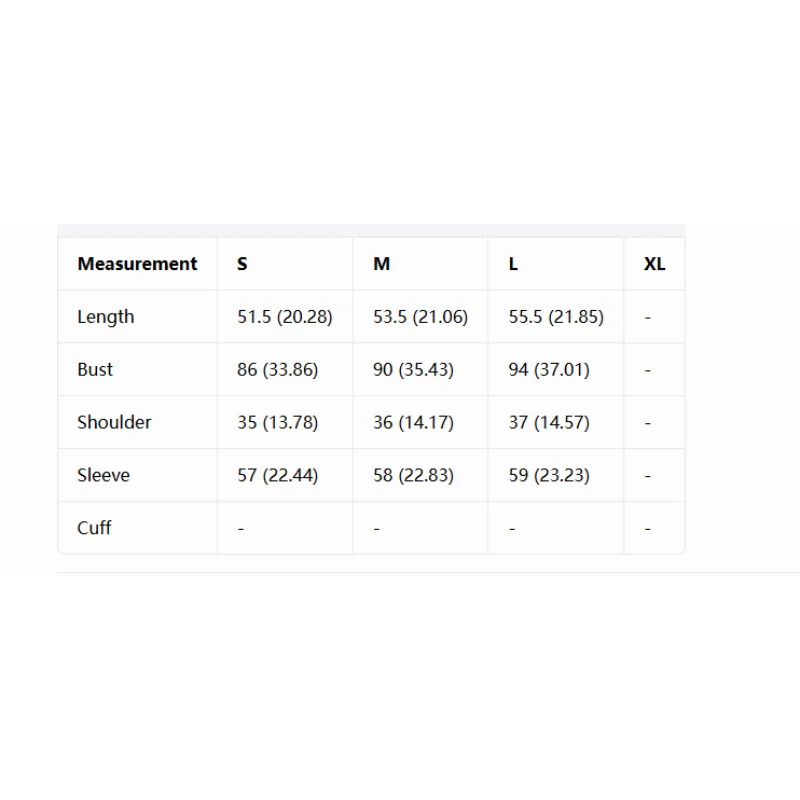800x800 pixels.
Task: Select the L size column header
Action: pyautogui.click(x=513, y=264)
